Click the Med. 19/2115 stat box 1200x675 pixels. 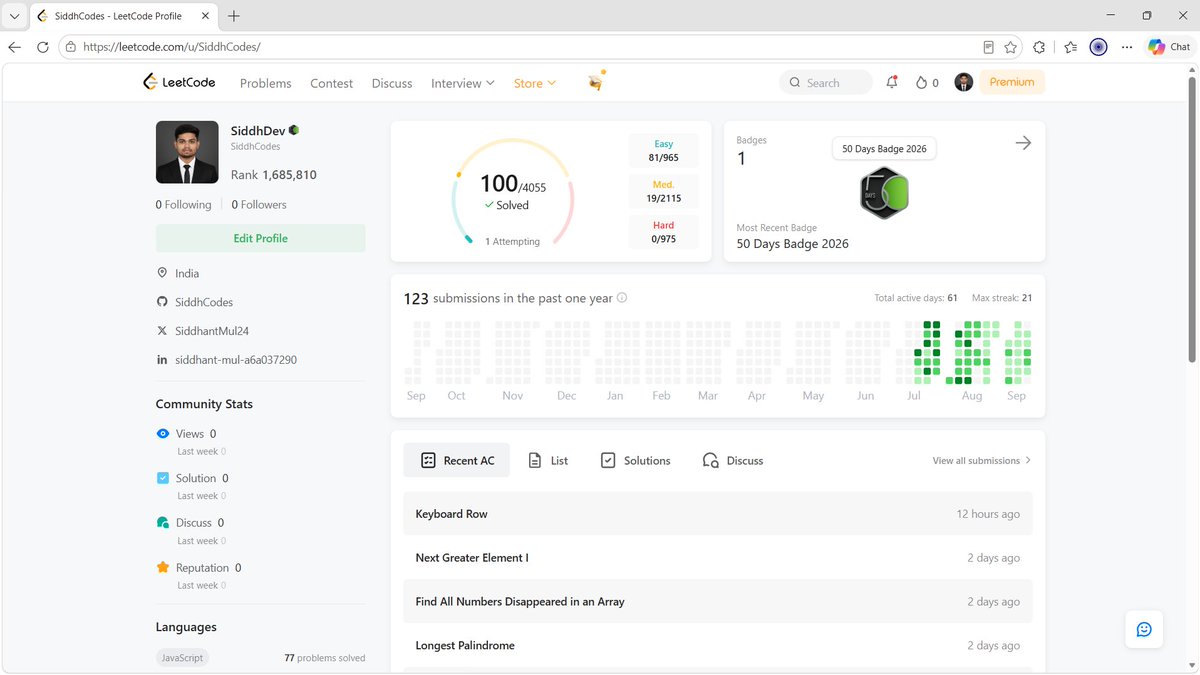coord(664,191)
